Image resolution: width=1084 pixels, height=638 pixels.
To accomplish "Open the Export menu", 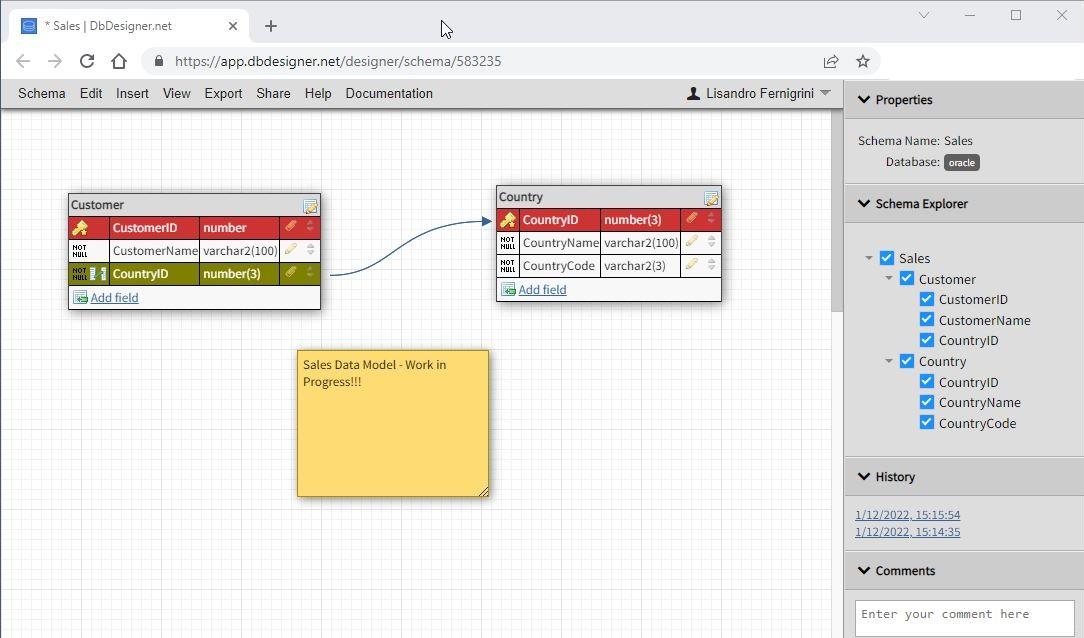I will [x=223, y=93].
